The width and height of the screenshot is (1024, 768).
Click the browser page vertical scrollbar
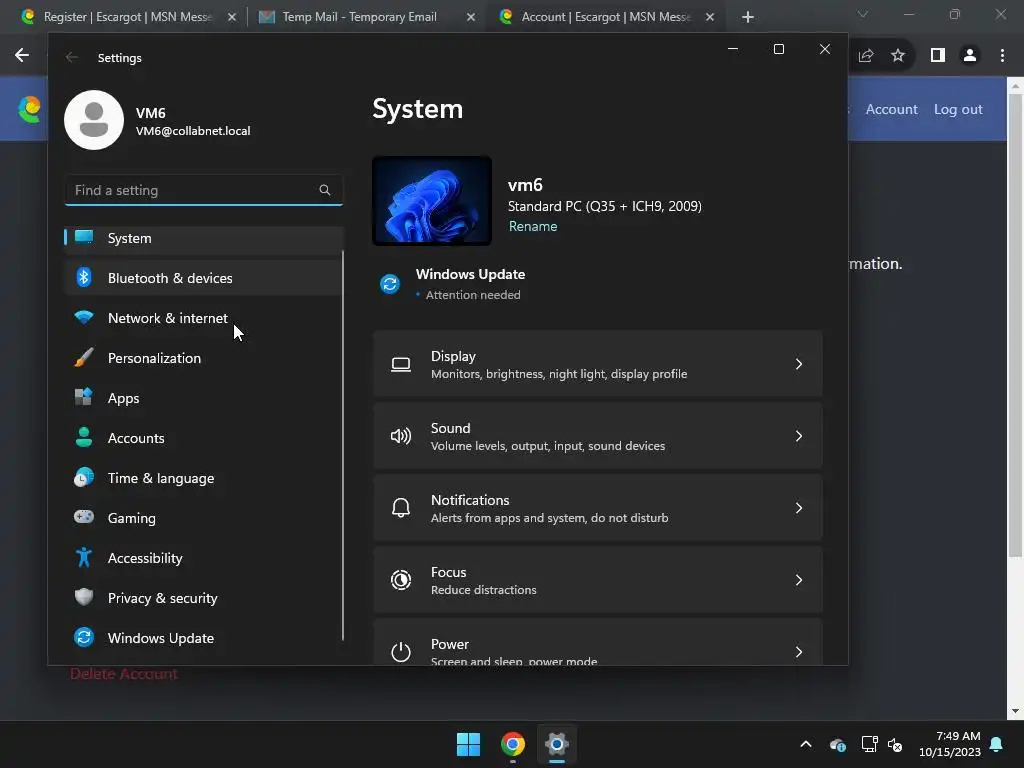[1016, 327]
